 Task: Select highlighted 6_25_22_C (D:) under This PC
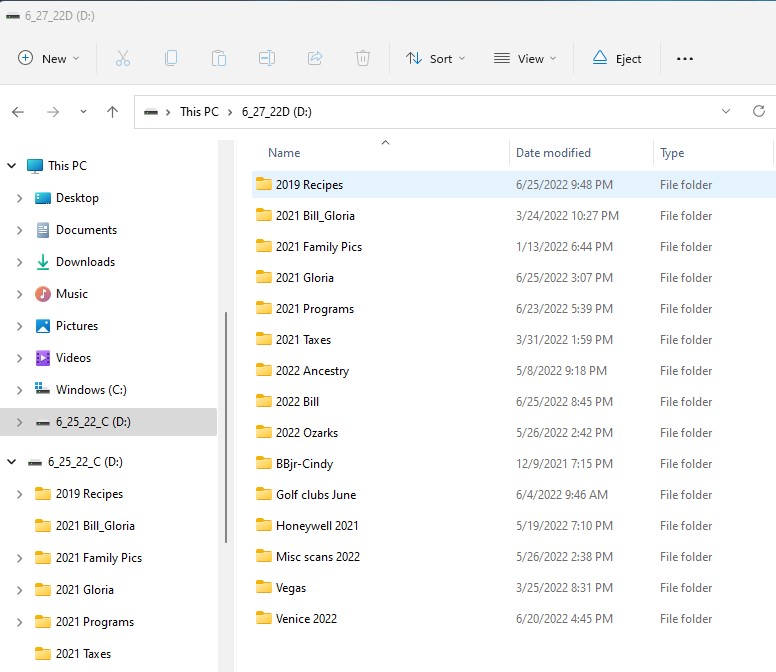point(108,422)
